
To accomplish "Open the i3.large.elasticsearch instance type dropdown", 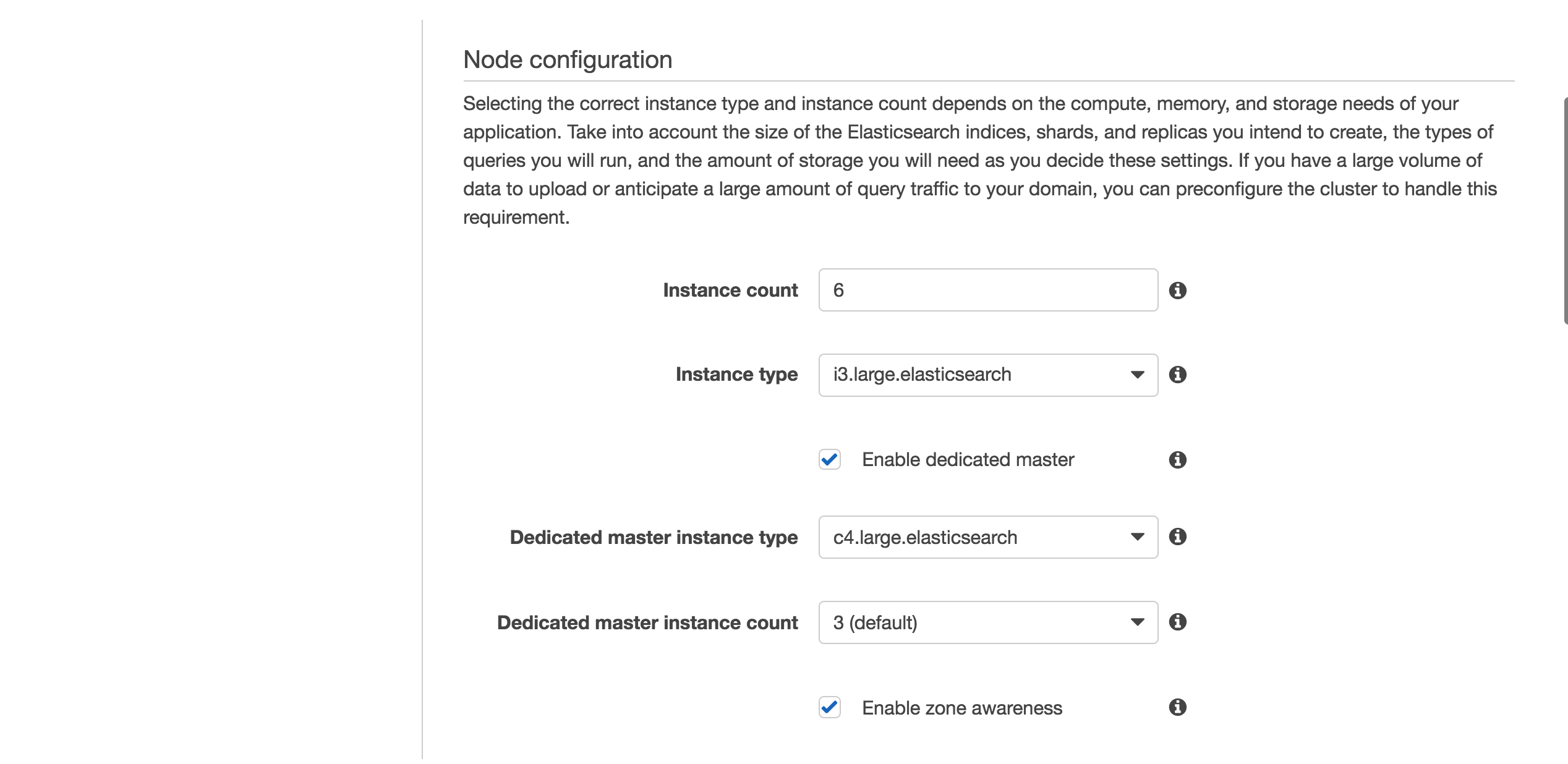I will pos(987,375).
